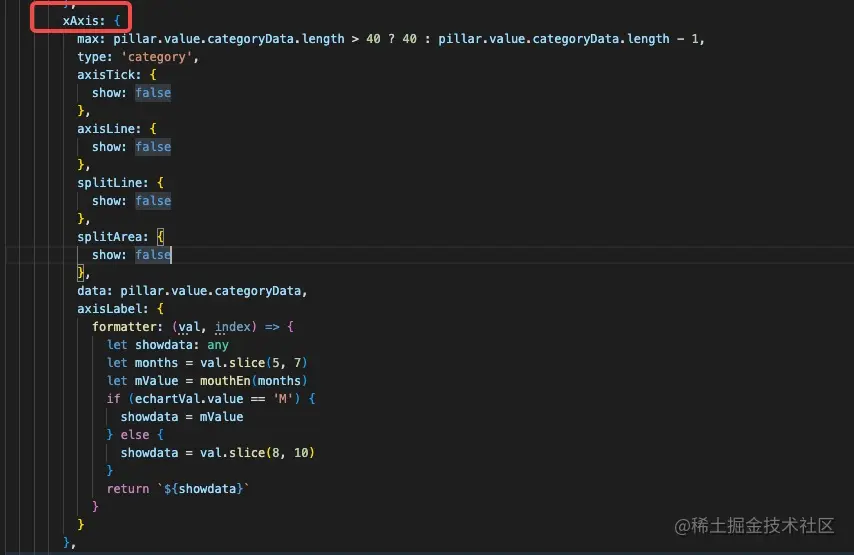Click the mouthEn function call
This screenshot has width=854, height=555.
[x=225, y=381]
